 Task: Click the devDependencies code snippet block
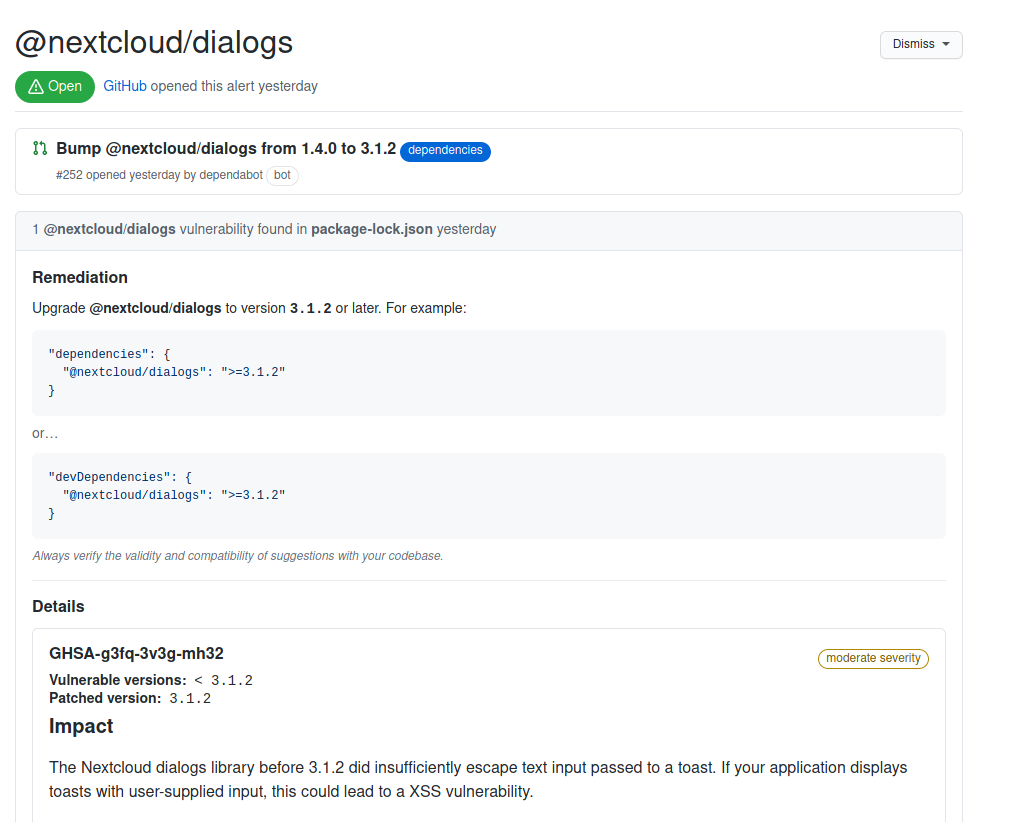(488, 495)
